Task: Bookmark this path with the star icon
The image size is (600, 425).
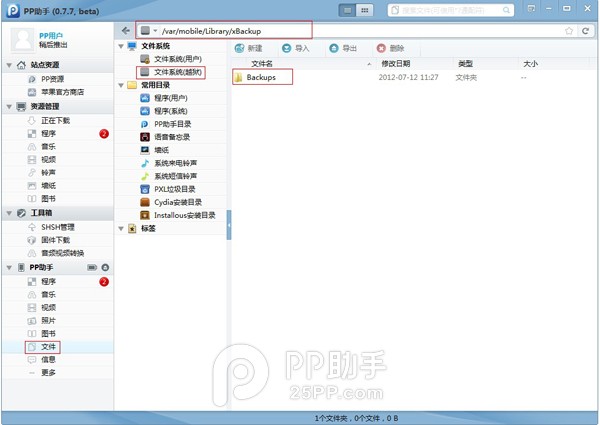Action: tap(569, 31)
